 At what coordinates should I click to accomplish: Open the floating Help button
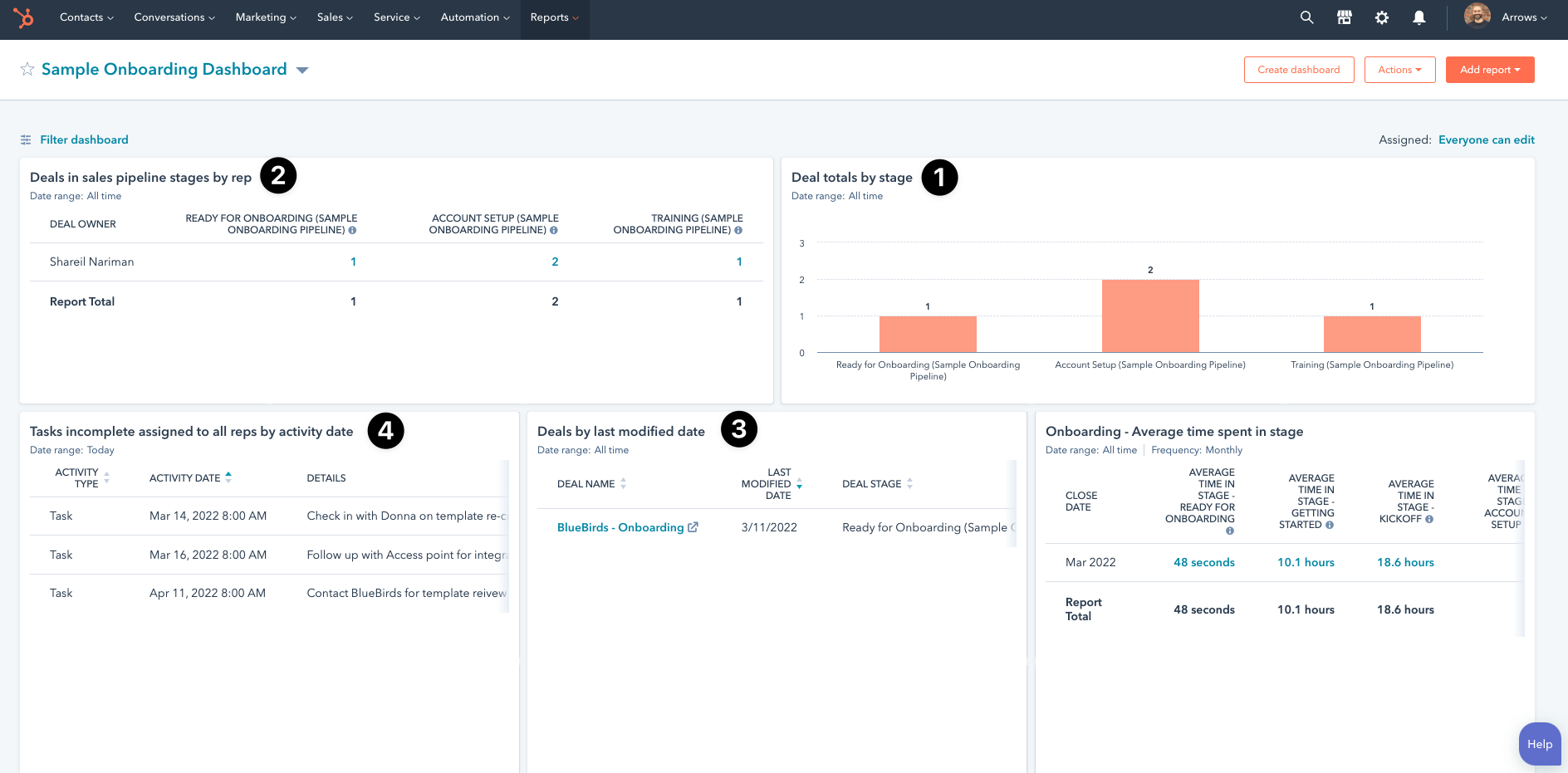pyautogui.click(x=1540, y=744)
